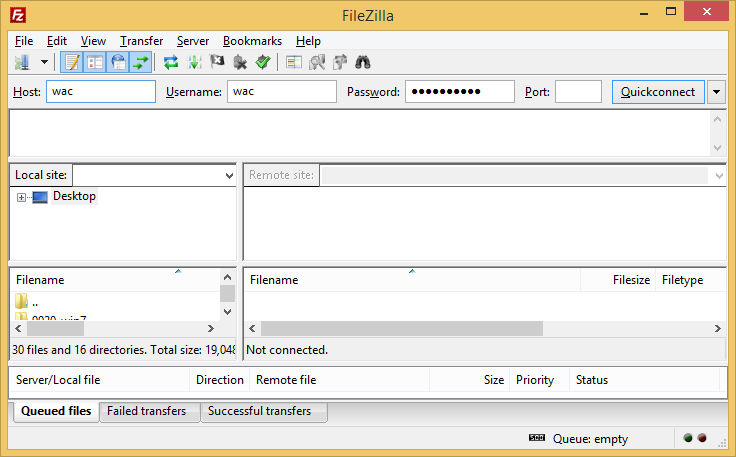
Task: Sort remote files by Filesize column
Action: (x=618, y=280)
